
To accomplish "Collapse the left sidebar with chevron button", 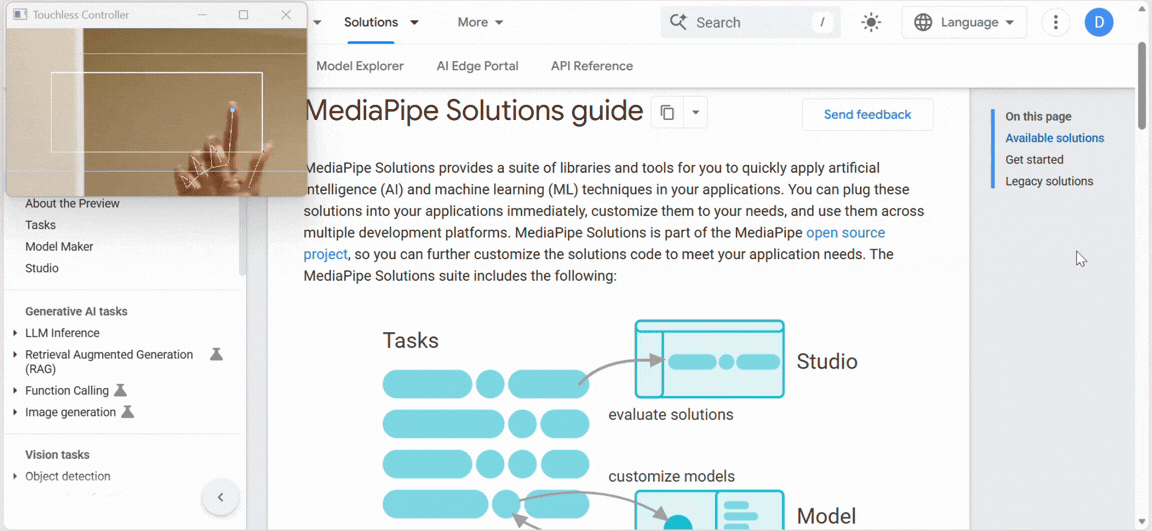I will tap(220, 497).
